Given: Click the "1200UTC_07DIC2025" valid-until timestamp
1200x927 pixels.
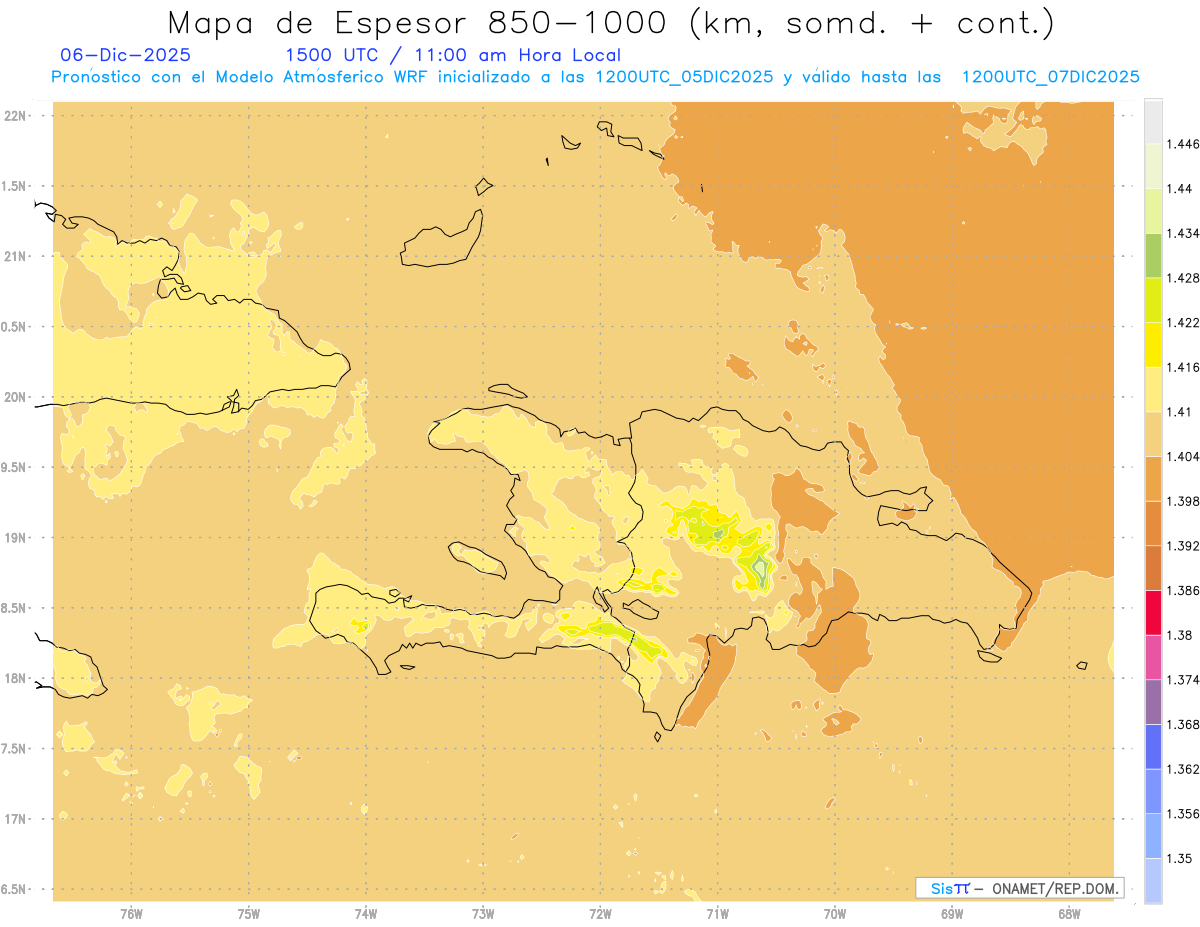Looking at the screenshot, I should (x=1050, y=78).
